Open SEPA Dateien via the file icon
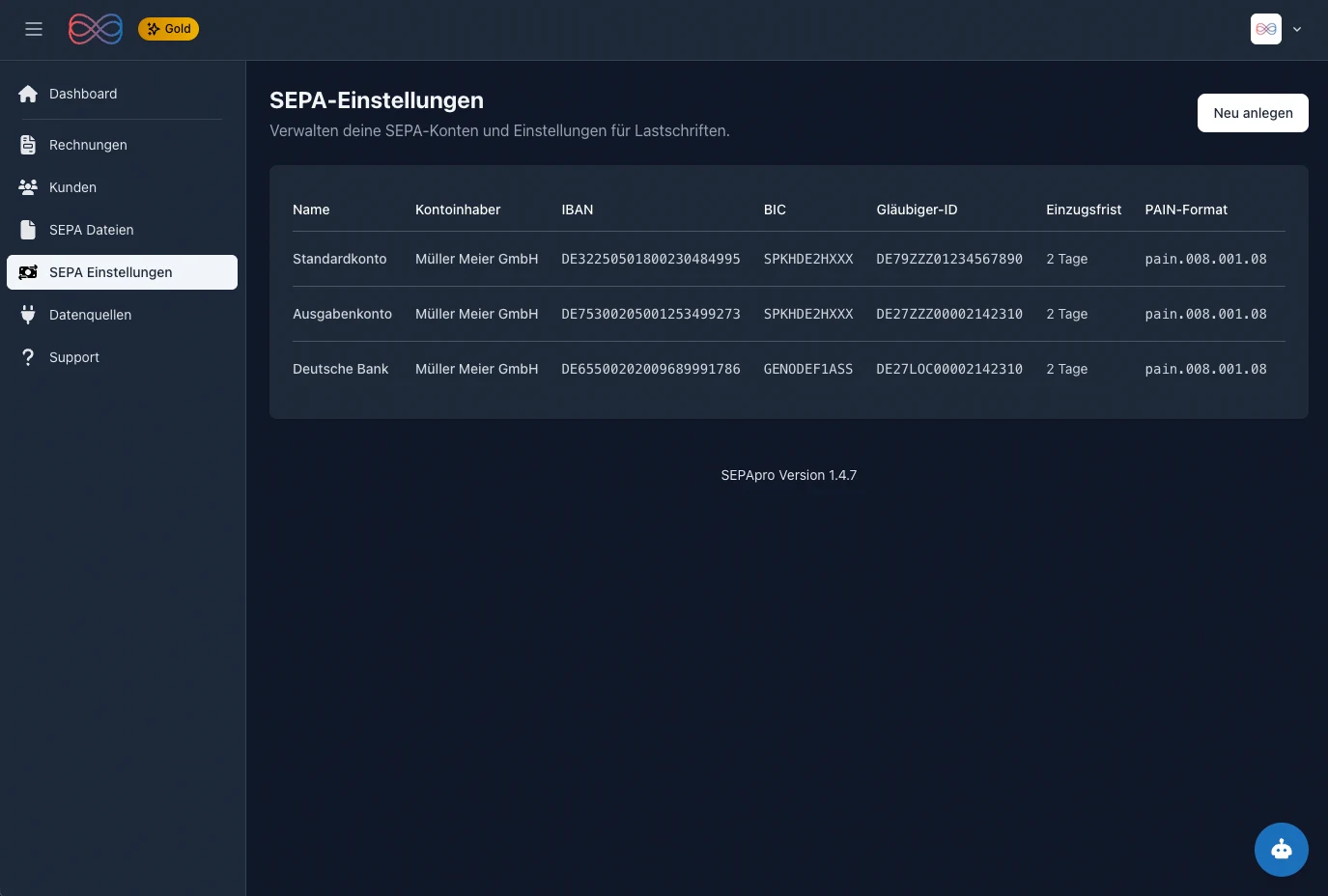 pos(28,229)
